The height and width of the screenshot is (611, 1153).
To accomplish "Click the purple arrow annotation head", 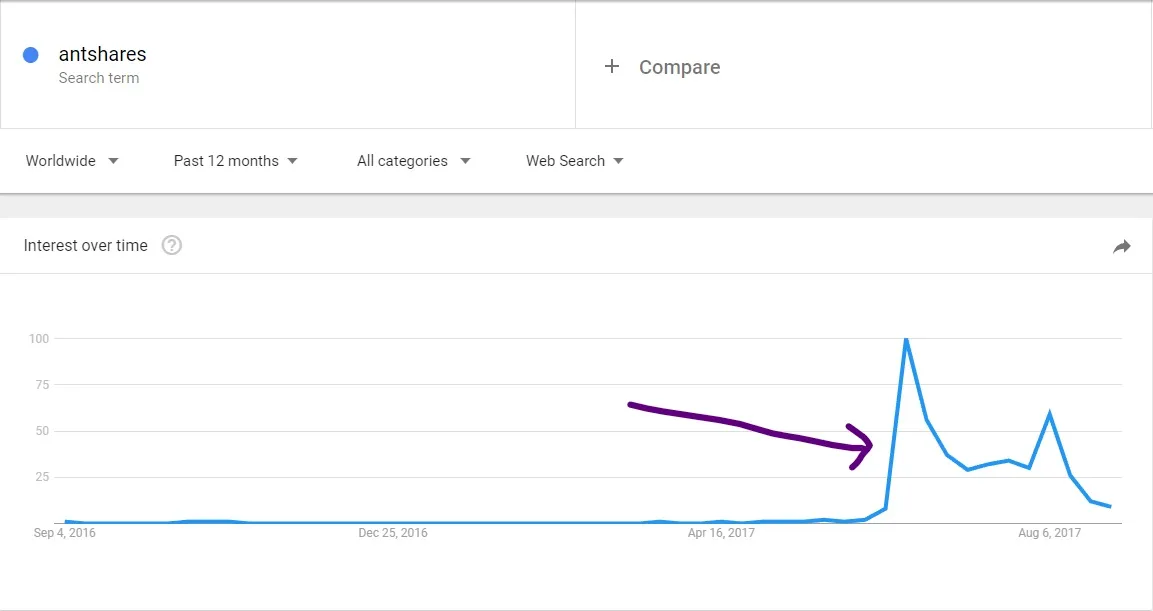I will [x=860, y=446].
